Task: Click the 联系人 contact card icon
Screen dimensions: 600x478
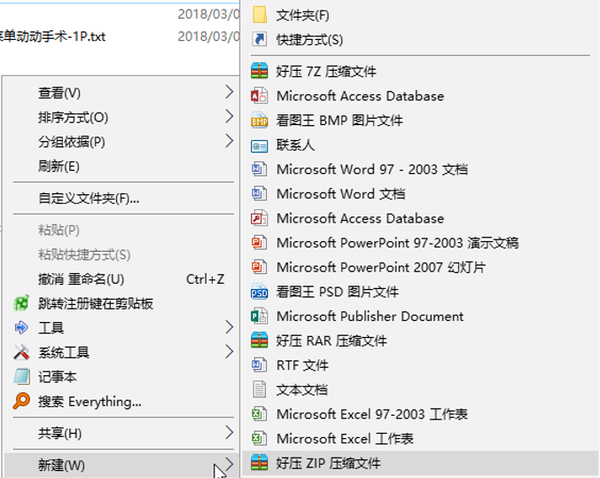Action: pos(260,145)
